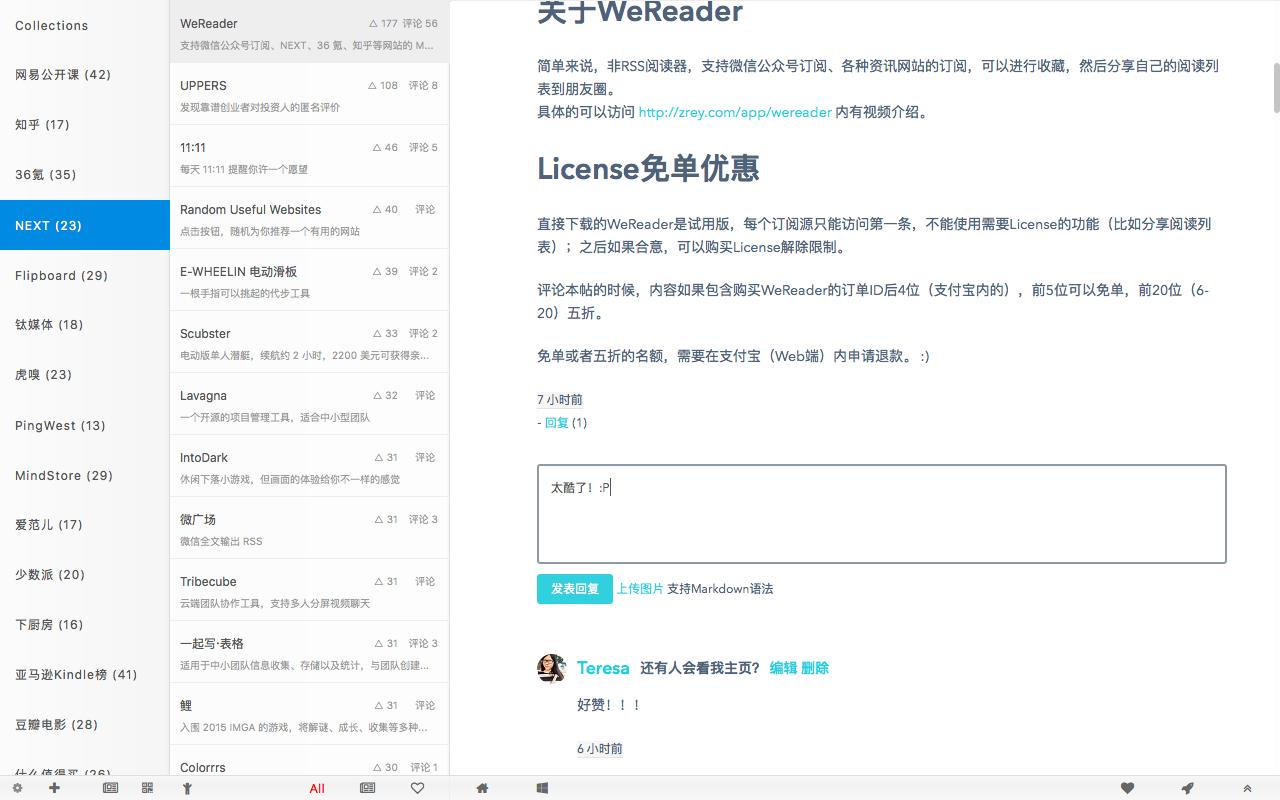Click the License免单优惠 heading
Screen dimensions: 1280x800
(648, 168)
